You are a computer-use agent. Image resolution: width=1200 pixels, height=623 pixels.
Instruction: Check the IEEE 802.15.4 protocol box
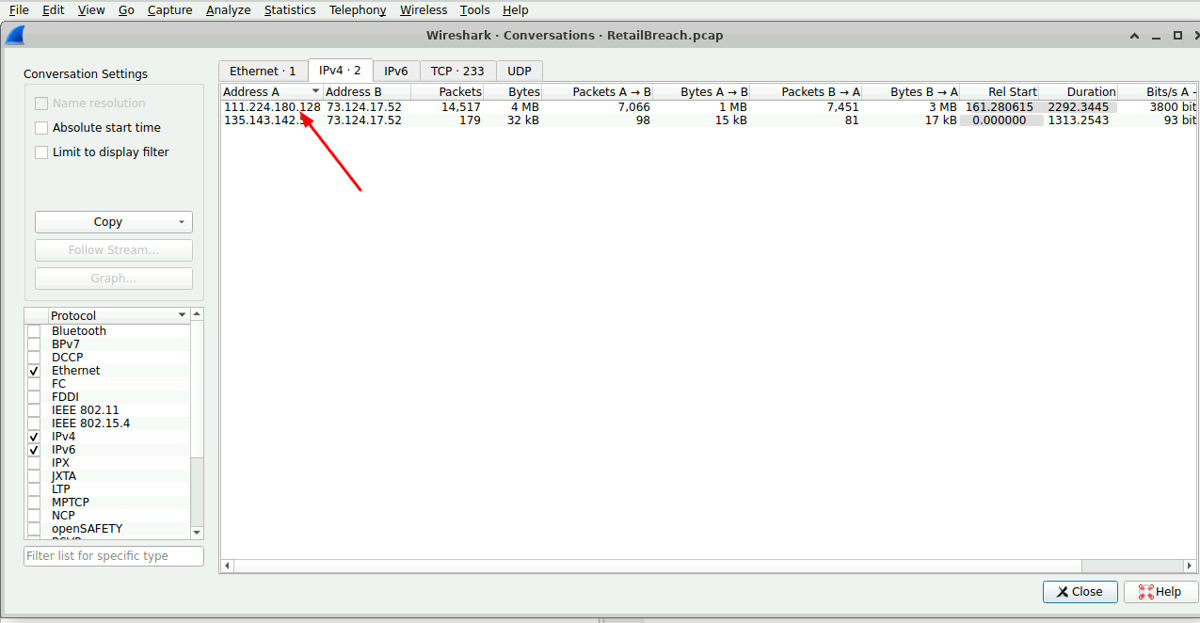[34, 423]
